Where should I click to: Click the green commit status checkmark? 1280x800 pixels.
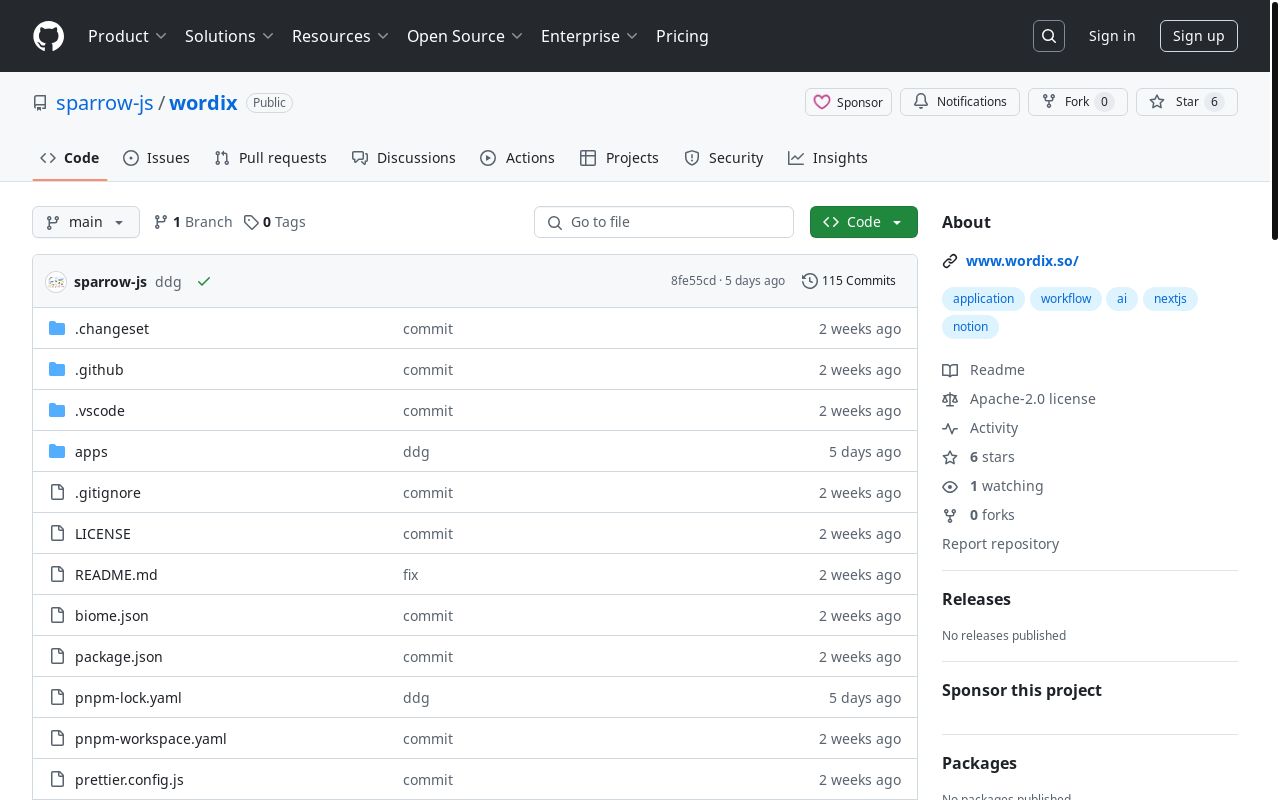coord(204,282)
